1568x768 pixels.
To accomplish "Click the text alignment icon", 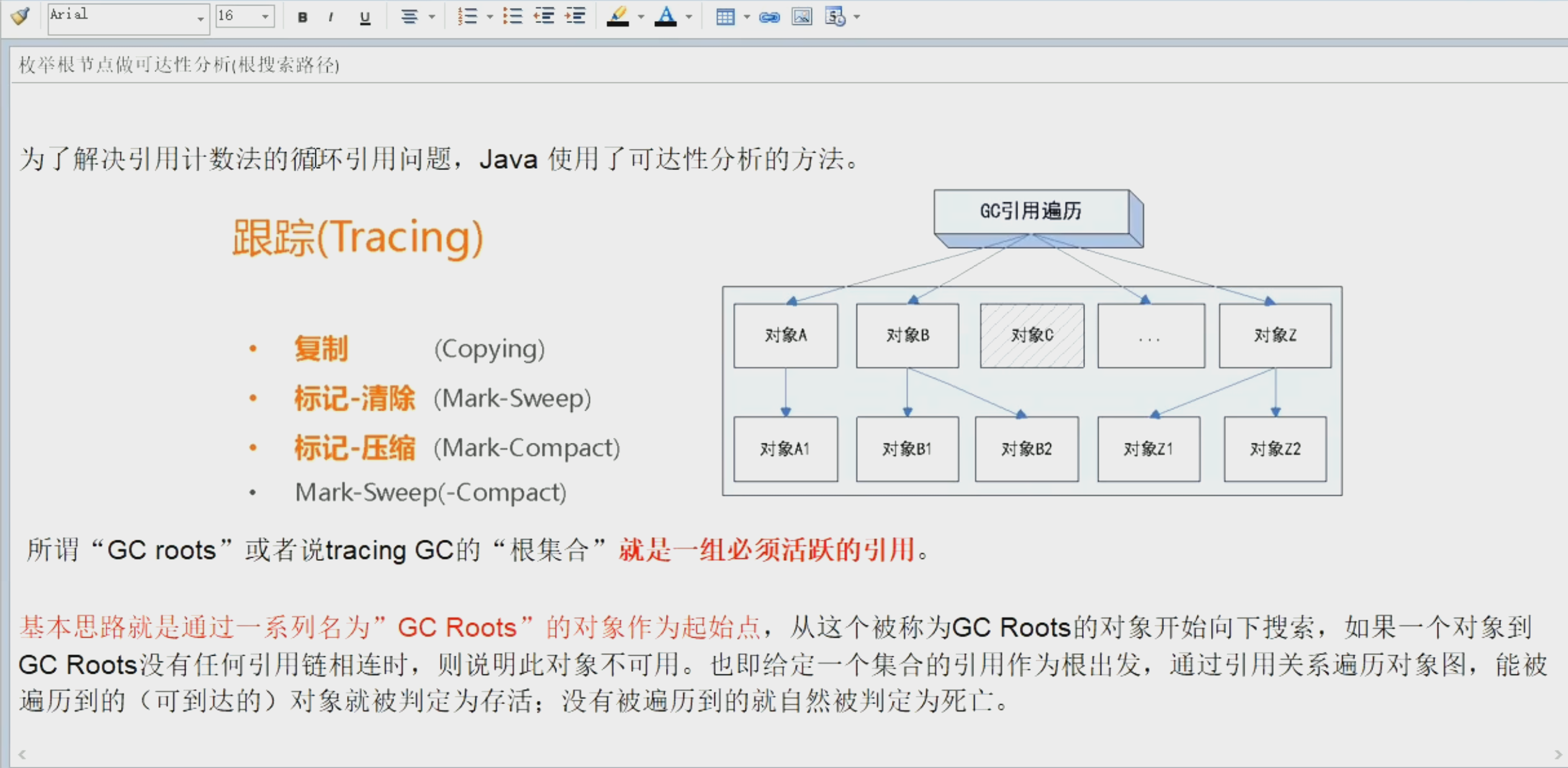I will point(408,17).
